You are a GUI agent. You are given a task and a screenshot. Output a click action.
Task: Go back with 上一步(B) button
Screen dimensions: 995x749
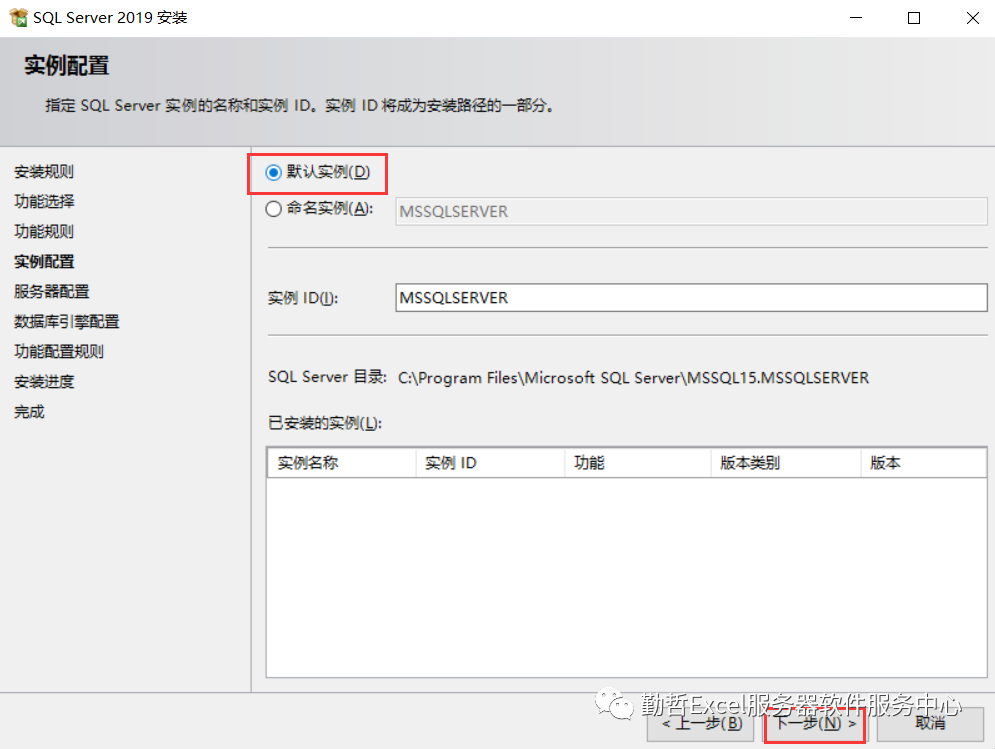(701, 724)
